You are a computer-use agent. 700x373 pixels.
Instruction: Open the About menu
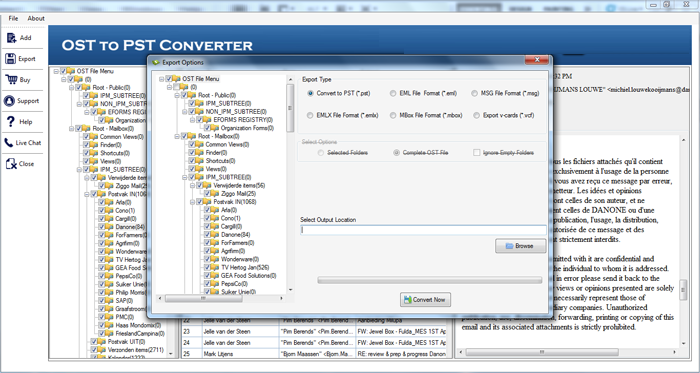36,18
